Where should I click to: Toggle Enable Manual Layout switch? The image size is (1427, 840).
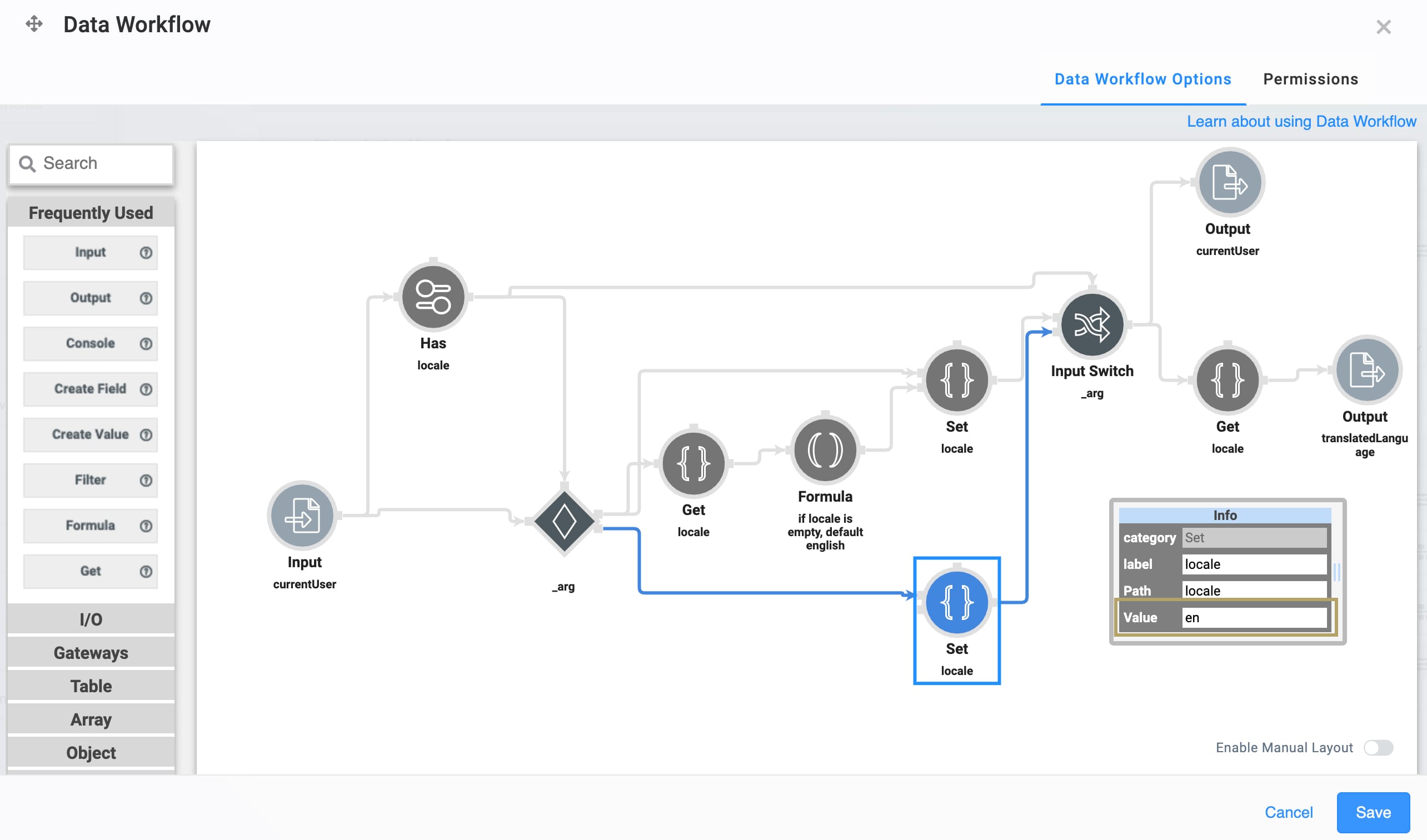[1378, 748]
